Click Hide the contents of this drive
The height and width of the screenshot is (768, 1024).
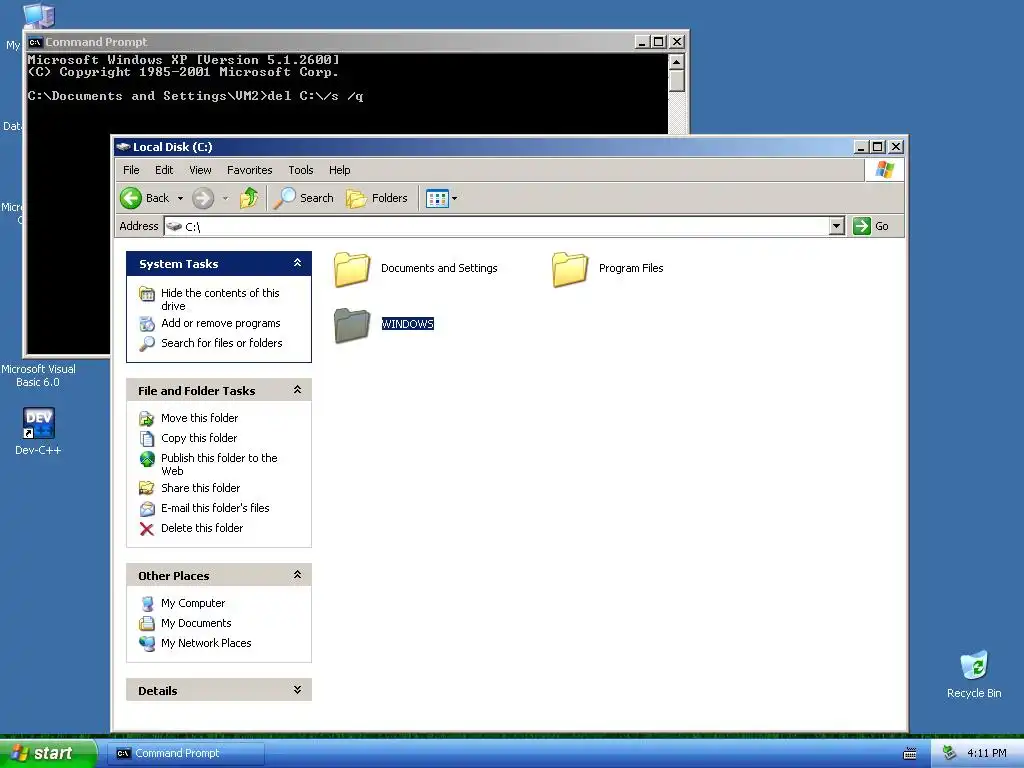pyautogui.click(x=220, y=299)
